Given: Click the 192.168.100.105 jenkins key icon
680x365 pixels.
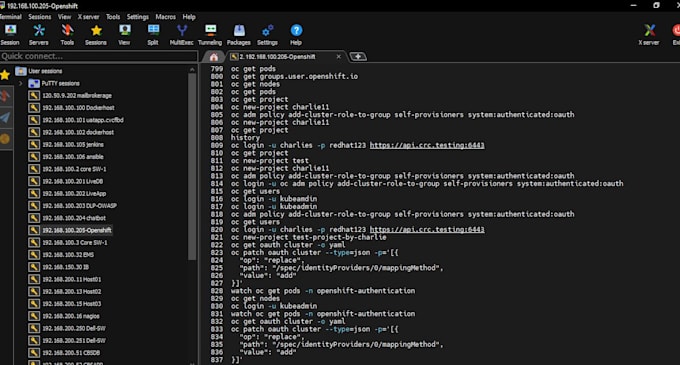Looking at the screenshot, I should [34, 144].
